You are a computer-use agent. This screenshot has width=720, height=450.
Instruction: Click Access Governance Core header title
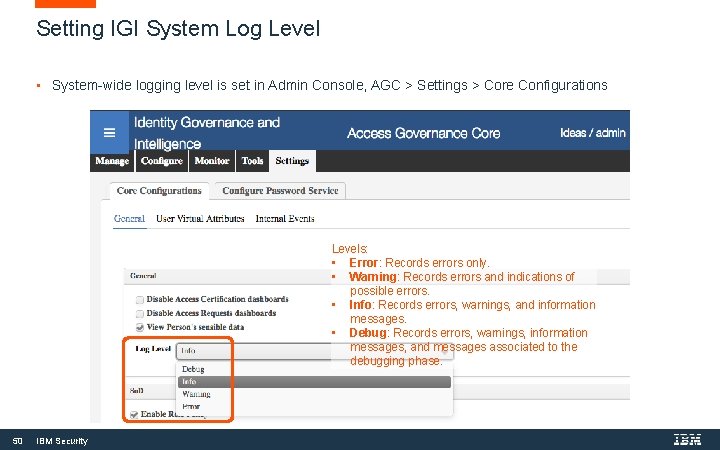pyautogui.click(x=423, y=133)
